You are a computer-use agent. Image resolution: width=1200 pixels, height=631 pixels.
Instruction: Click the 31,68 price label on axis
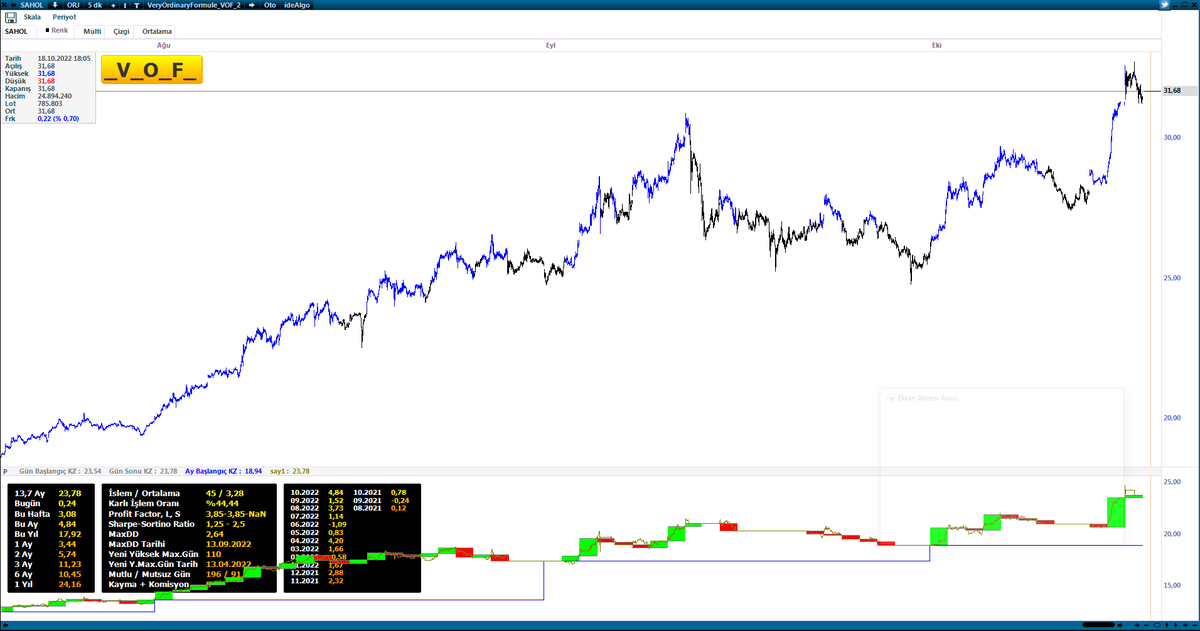tap(1172, 91)
